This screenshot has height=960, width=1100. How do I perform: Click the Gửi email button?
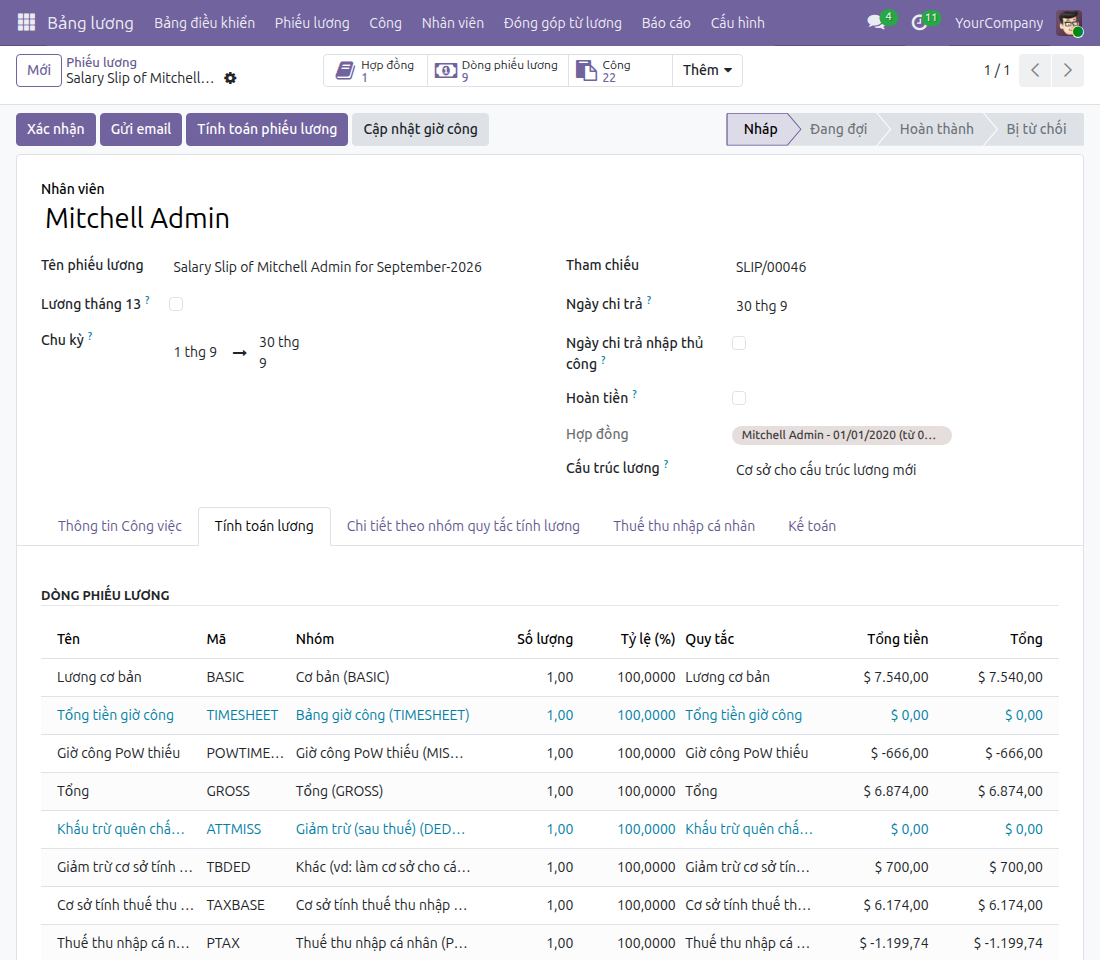pyautogui.click(x=141, y=129)
